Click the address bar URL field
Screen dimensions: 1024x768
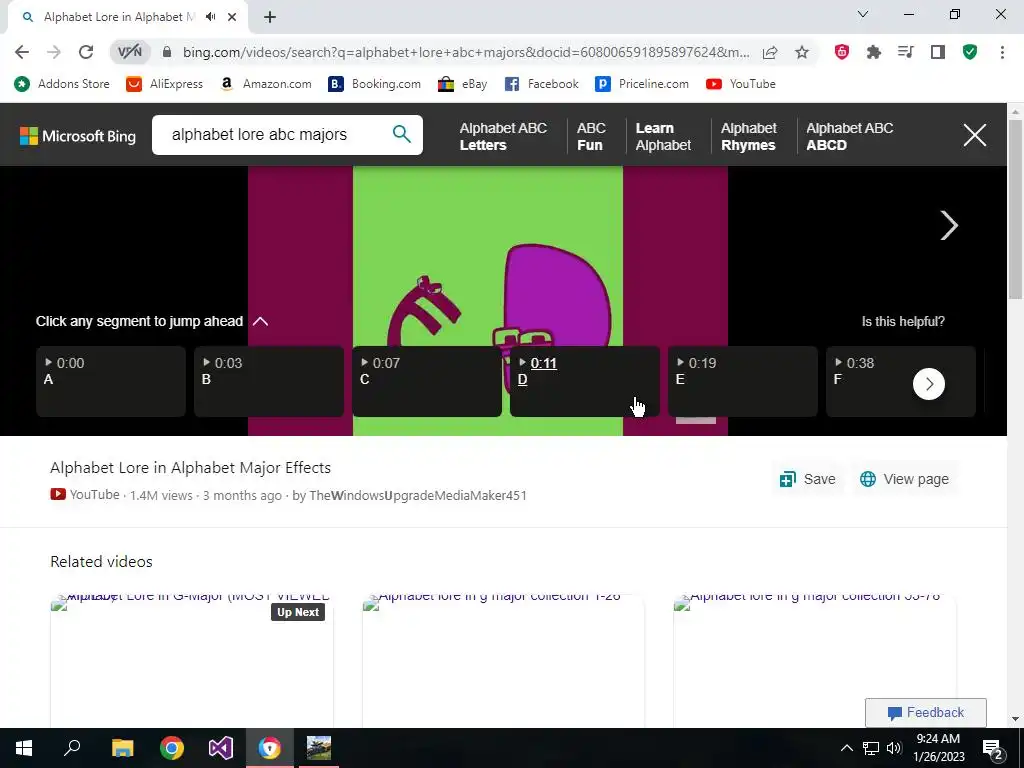pos(466,52)
